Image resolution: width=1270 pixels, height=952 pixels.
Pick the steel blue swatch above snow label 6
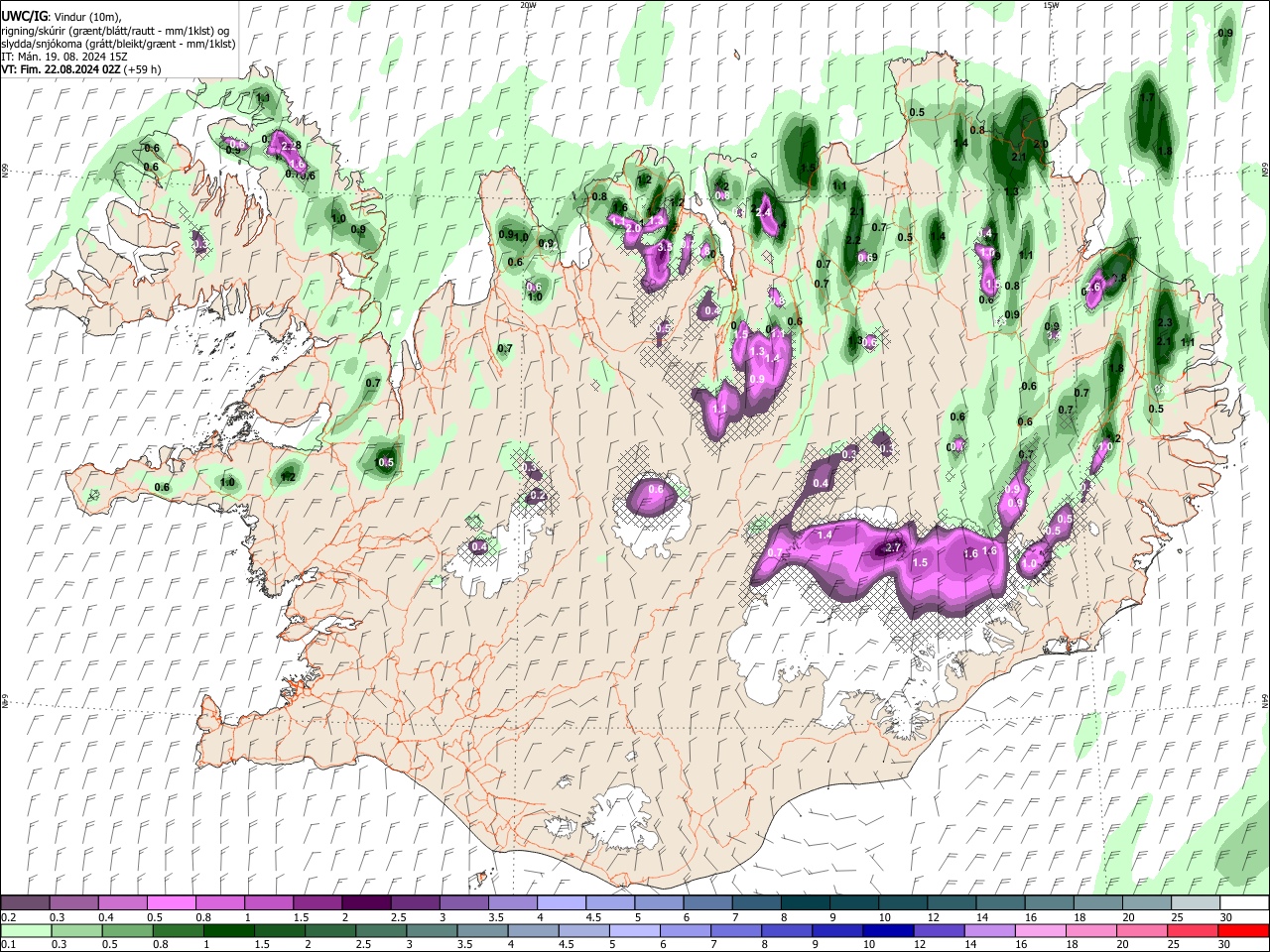point(705,903)
